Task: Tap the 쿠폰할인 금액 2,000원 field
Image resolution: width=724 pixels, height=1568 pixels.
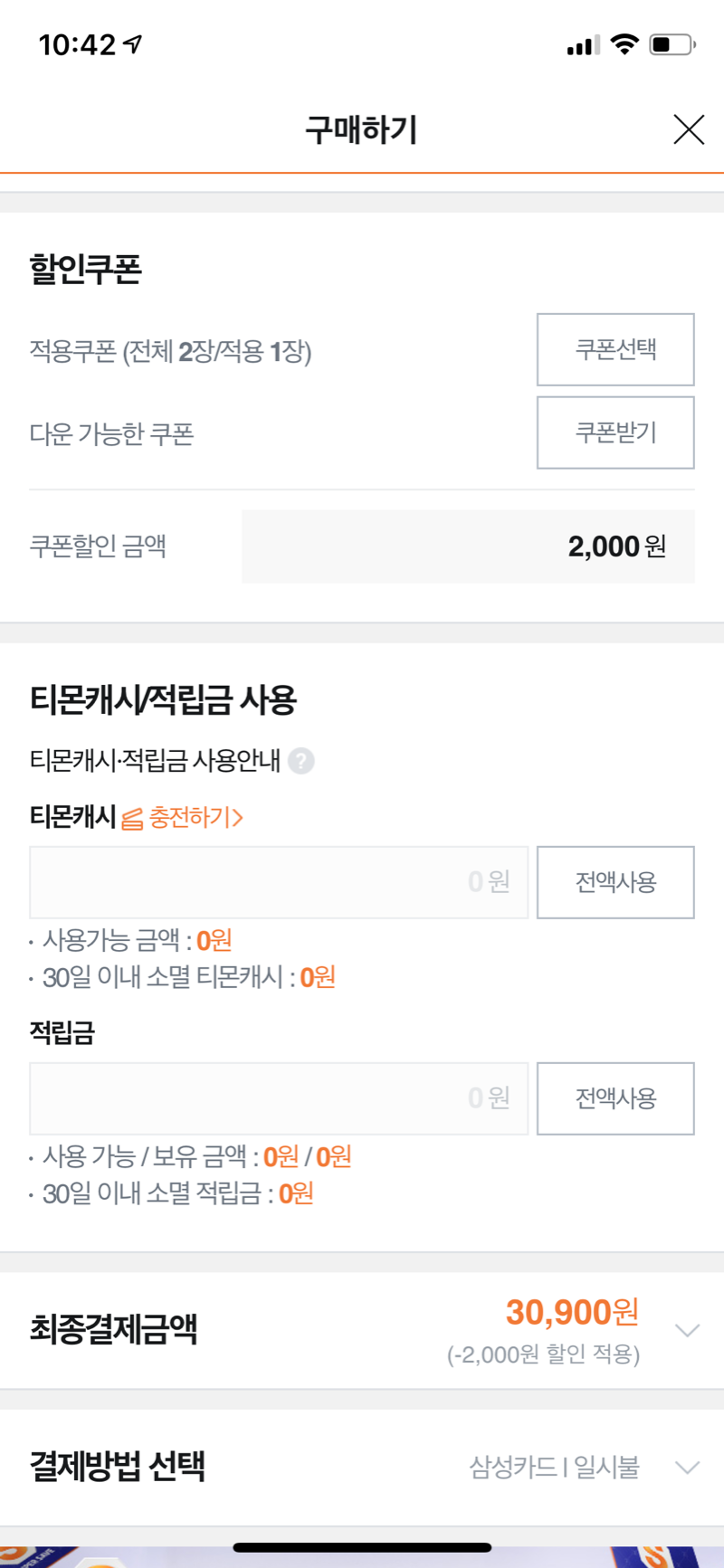Action: (x=468, y=546)
